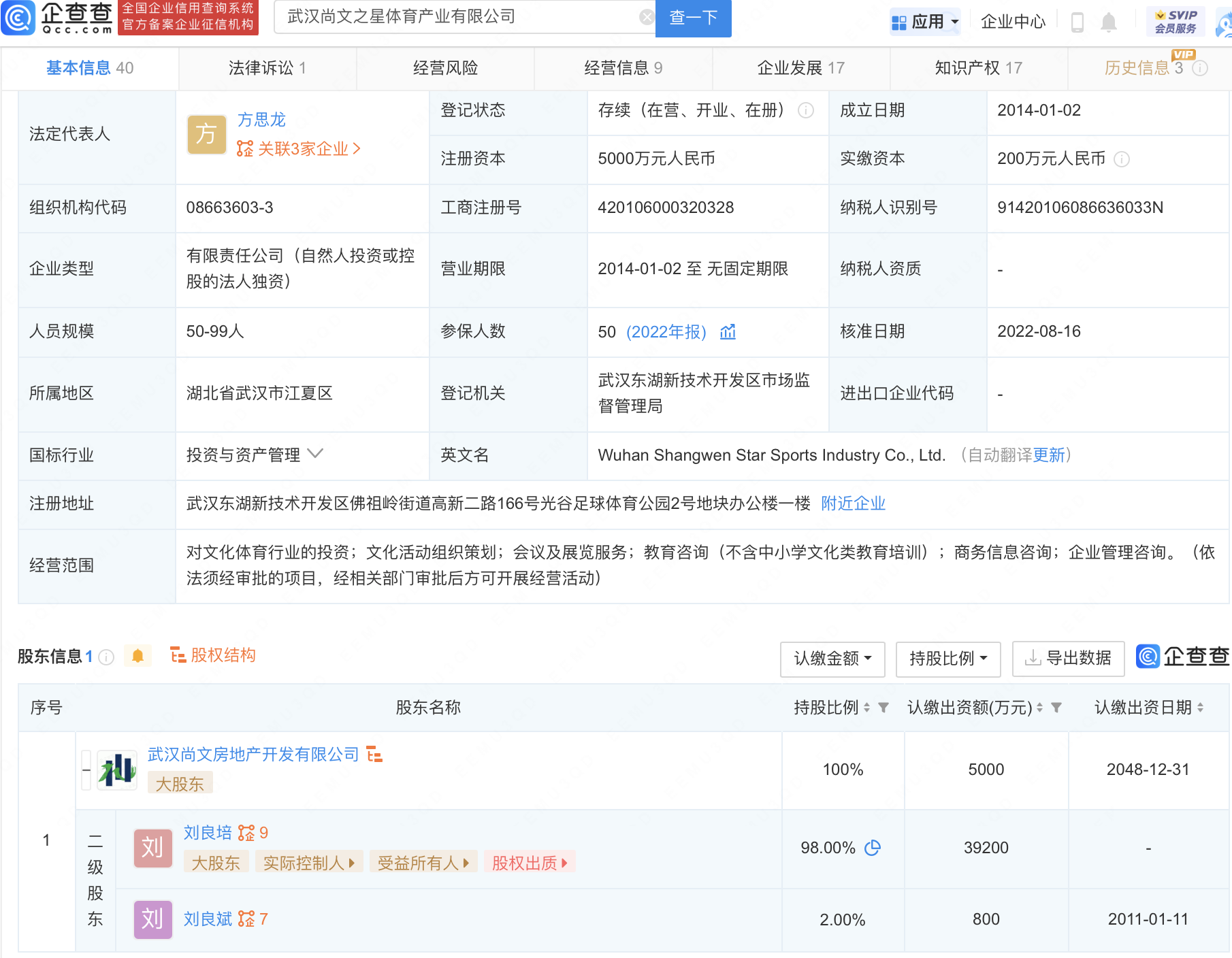
Task: Collapse the second-level shareholders tree row
Action: 86,770
